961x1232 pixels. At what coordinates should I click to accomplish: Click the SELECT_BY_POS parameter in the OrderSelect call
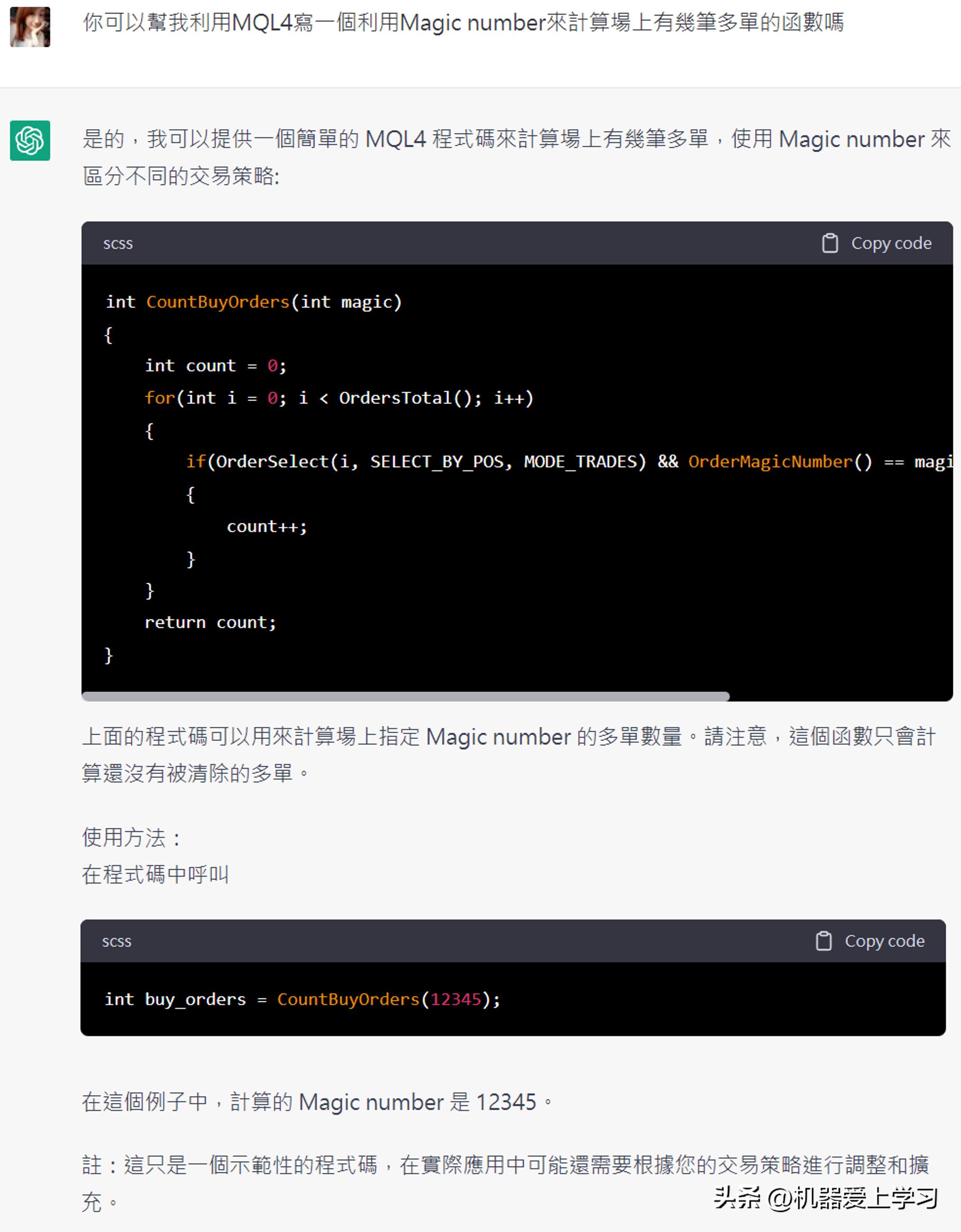click(x=438, y=461)
